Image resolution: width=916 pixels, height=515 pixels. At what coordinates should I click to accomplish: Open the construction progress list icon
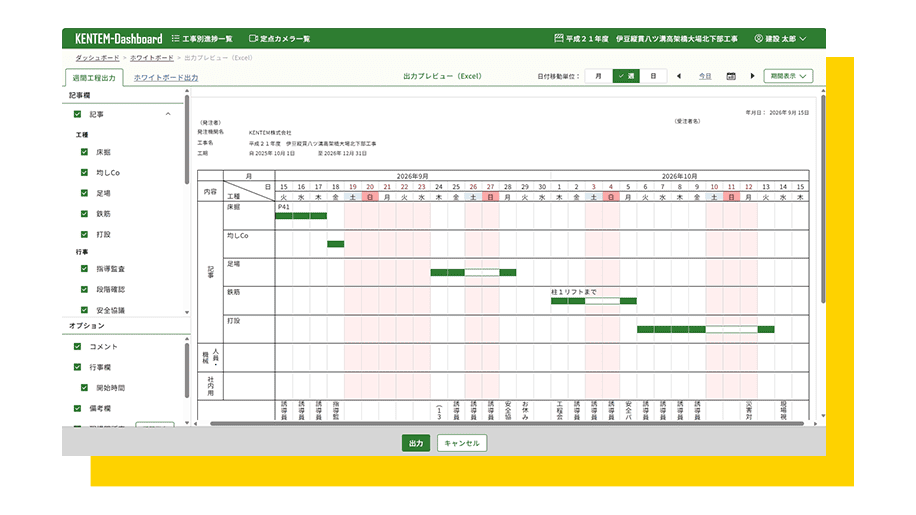pyautogui.click(x=175, y=39)
